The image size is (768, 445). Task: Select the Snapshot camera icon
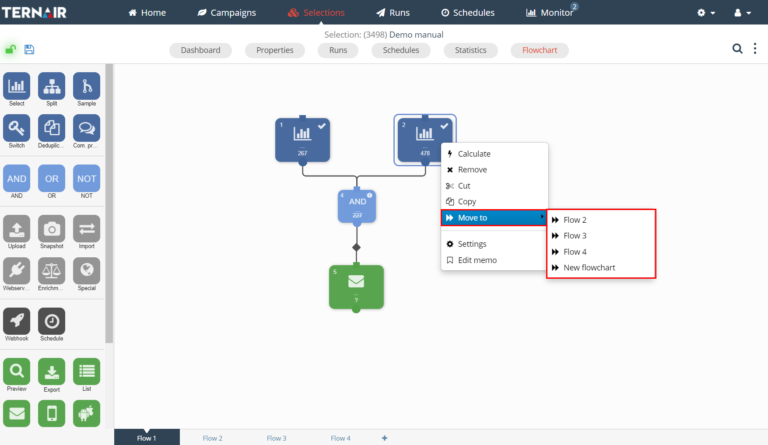pos(51,229)
